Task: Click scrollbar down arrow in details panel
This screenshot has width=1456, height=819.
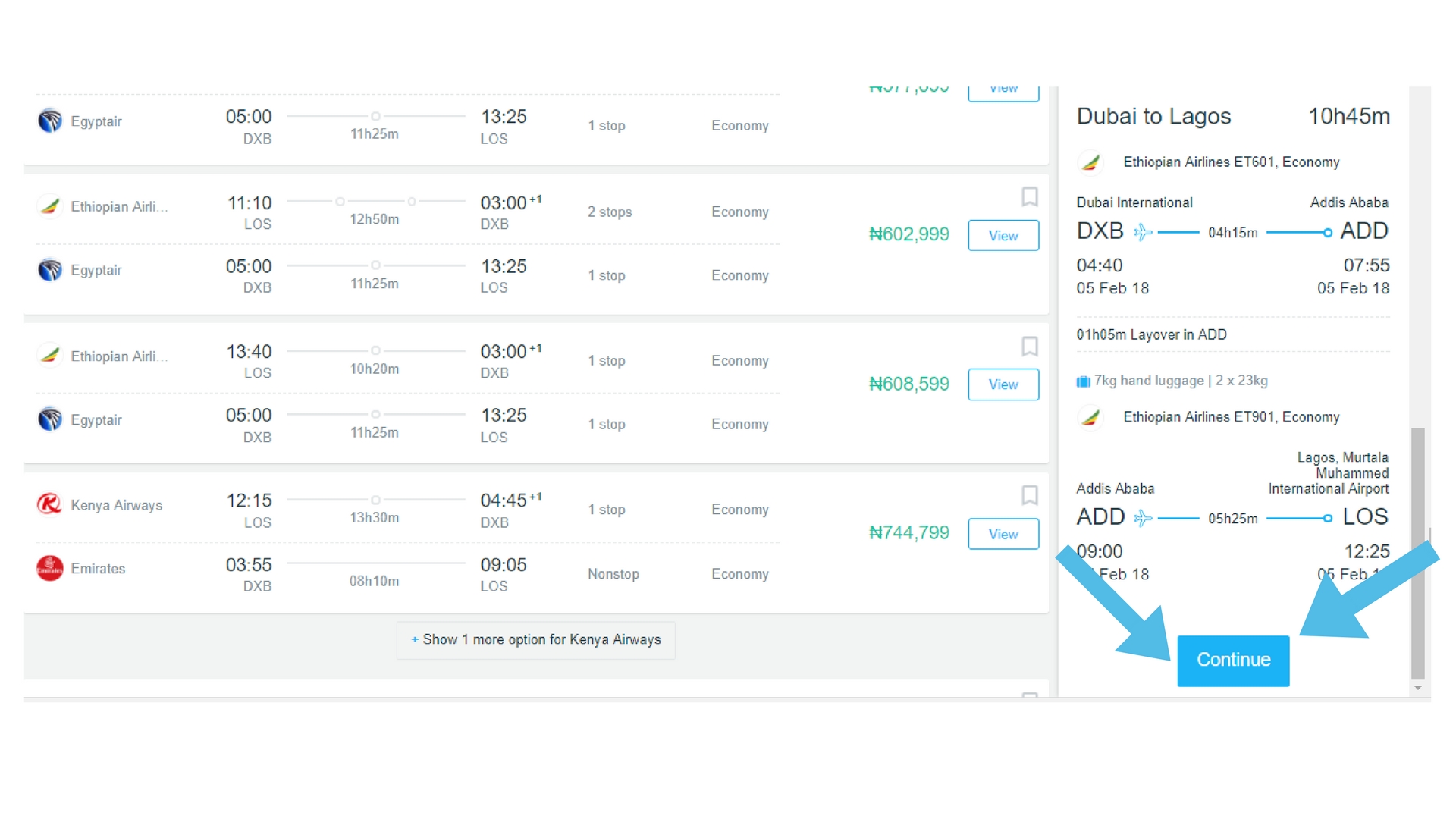Action: click(x=1417, y=688)
